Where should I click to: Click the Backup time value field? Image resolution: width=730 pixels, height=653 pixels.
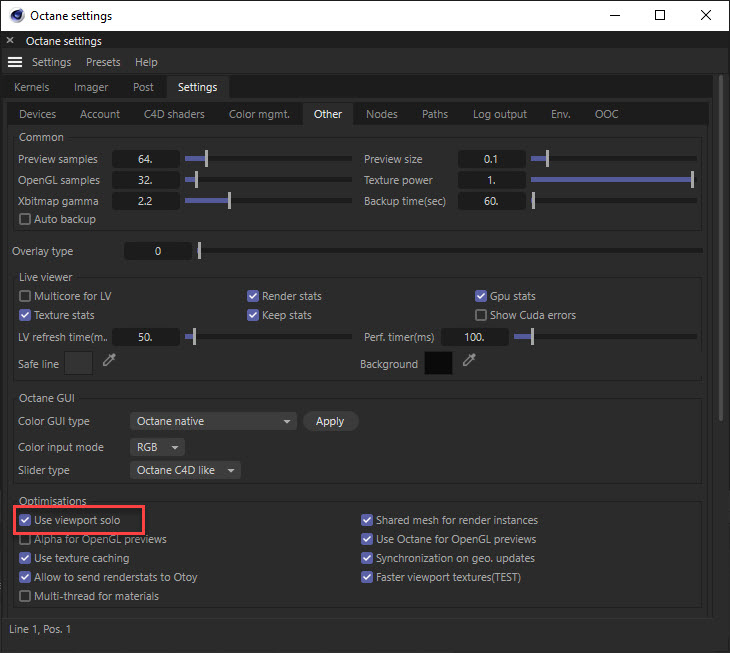click(492, 201)
